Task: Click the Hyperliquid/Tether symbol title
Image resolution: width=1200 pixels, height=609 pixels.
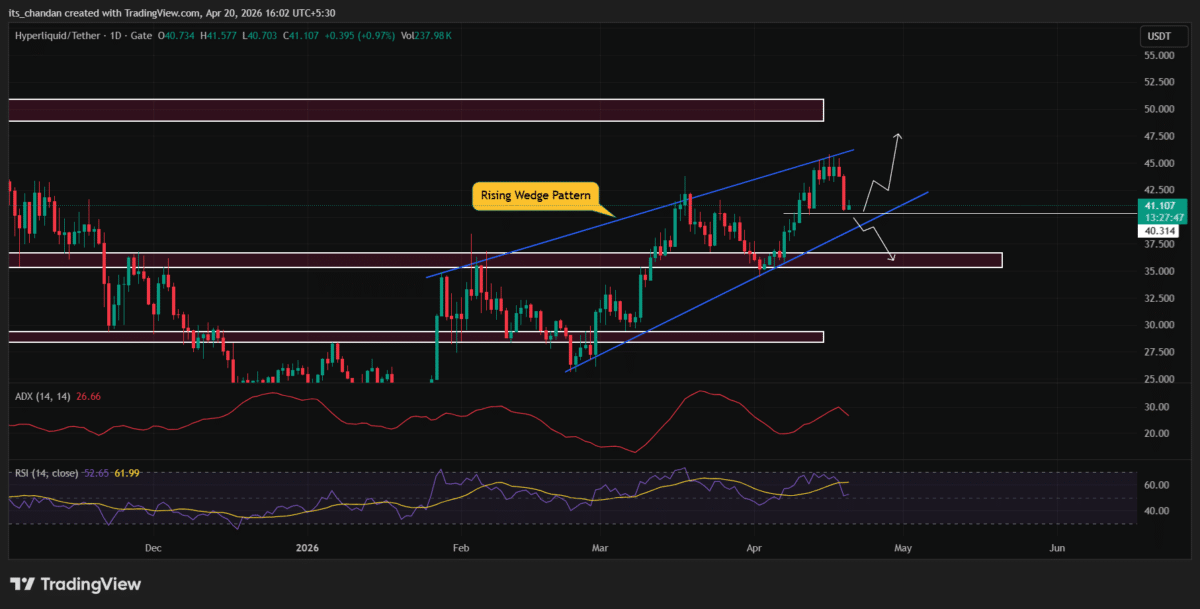Action: [62, 36]
